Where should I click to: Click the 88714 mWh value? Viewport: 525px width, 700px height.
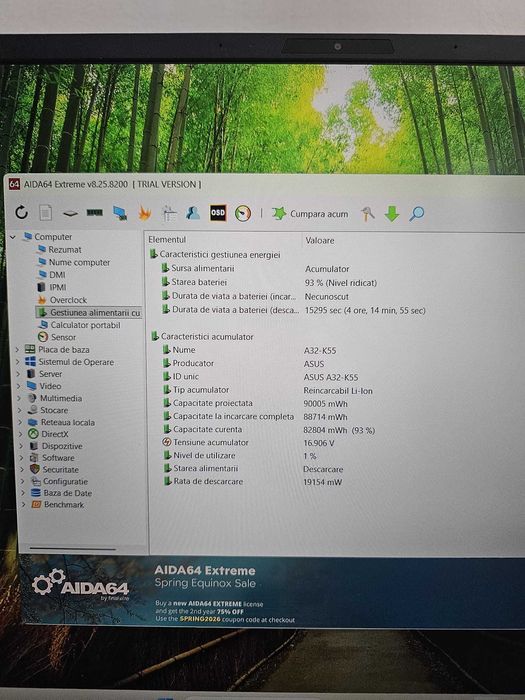click(x=325, y=417)
